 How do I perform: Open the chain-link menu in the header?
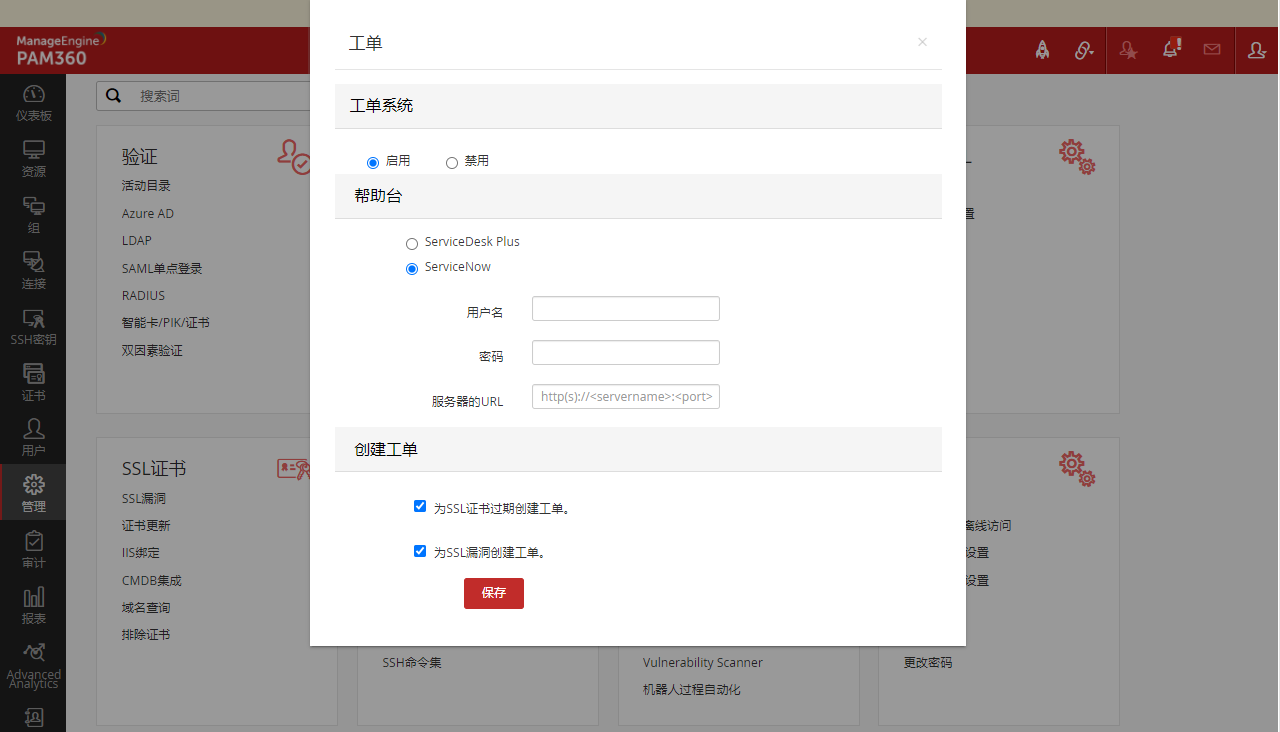pos(1084,50)
